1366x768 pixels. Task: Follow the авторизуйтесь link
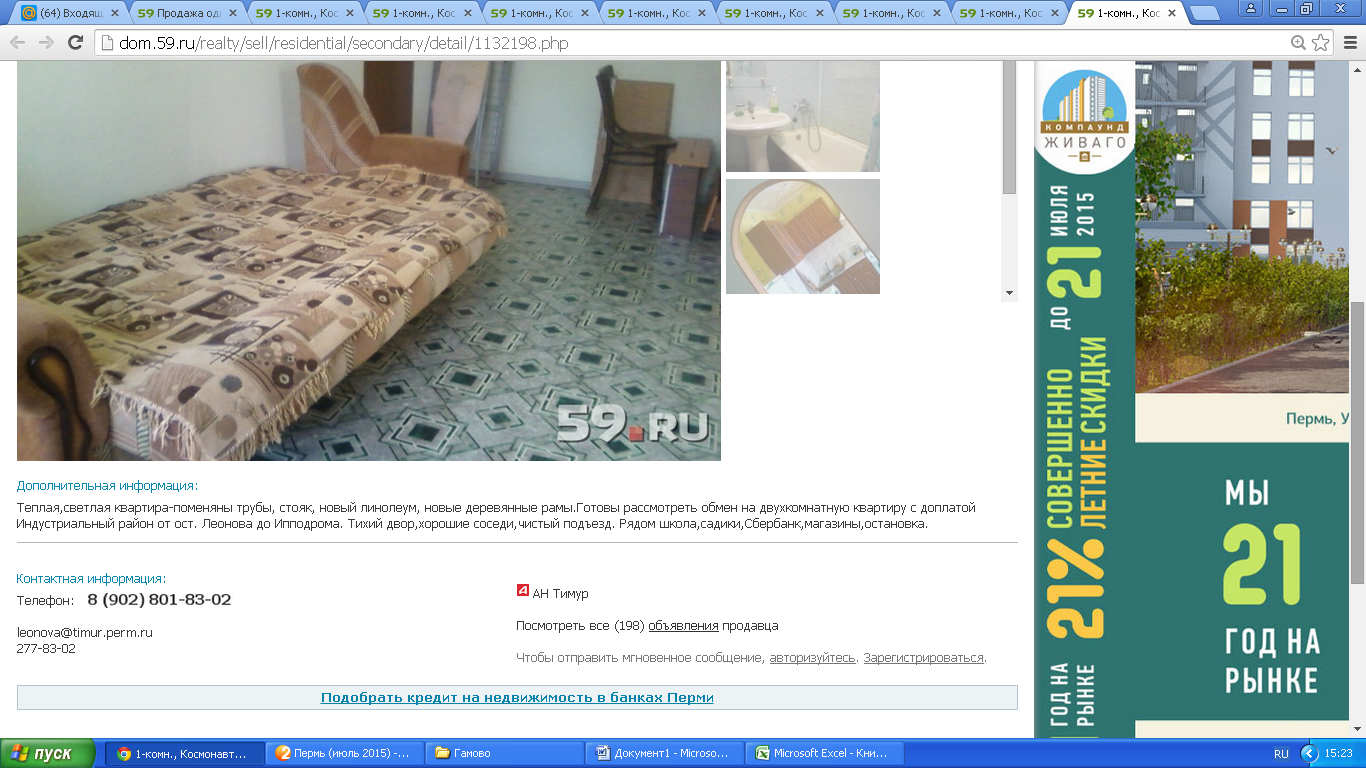coord(812,658)
